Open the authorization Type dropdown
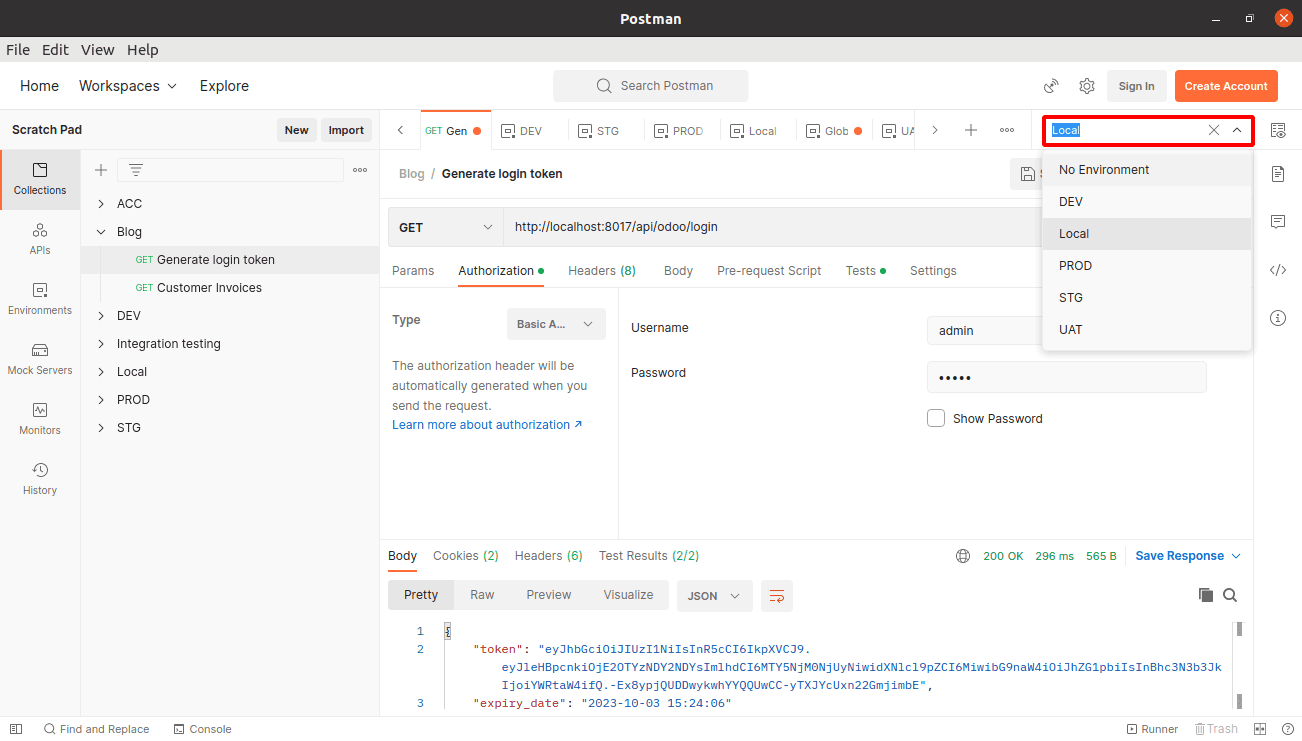 [x=556, y=324]
